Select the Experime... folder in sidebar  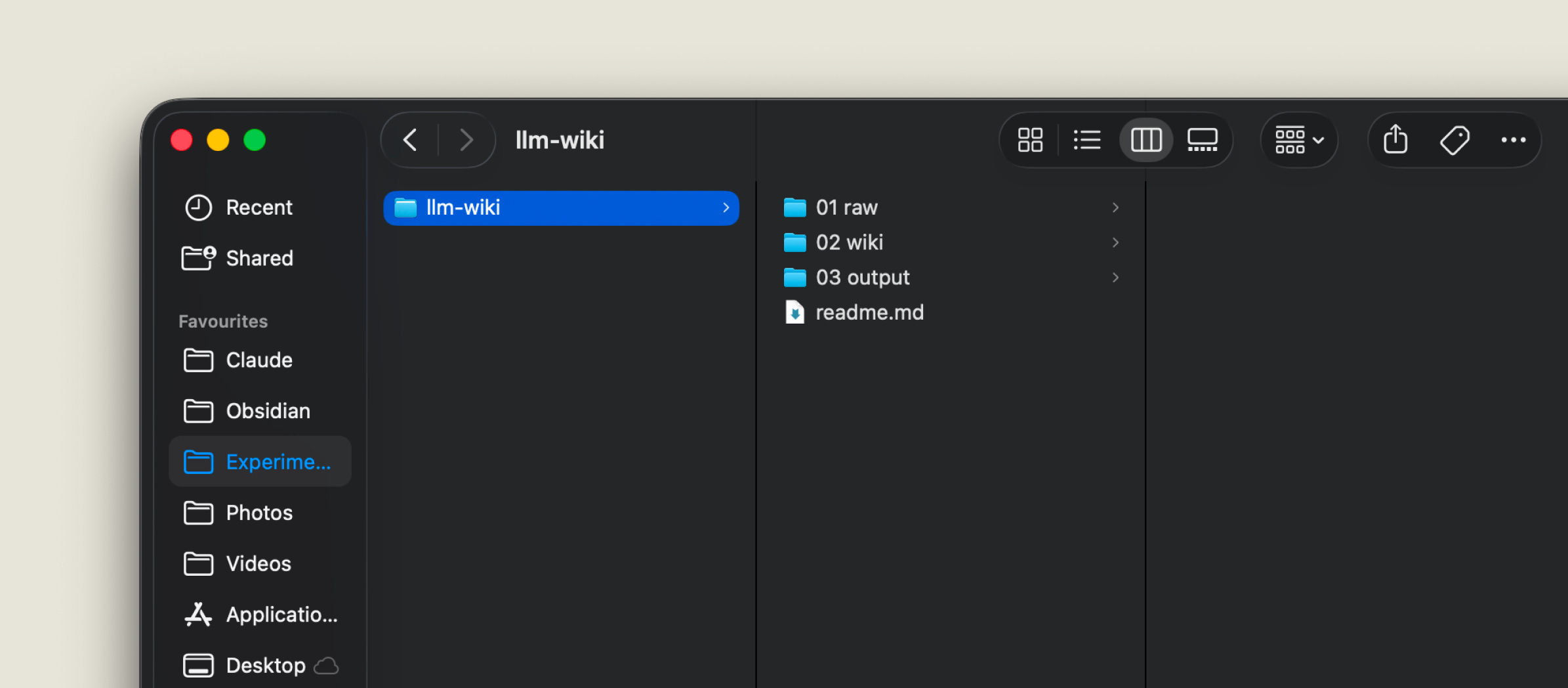260,462
